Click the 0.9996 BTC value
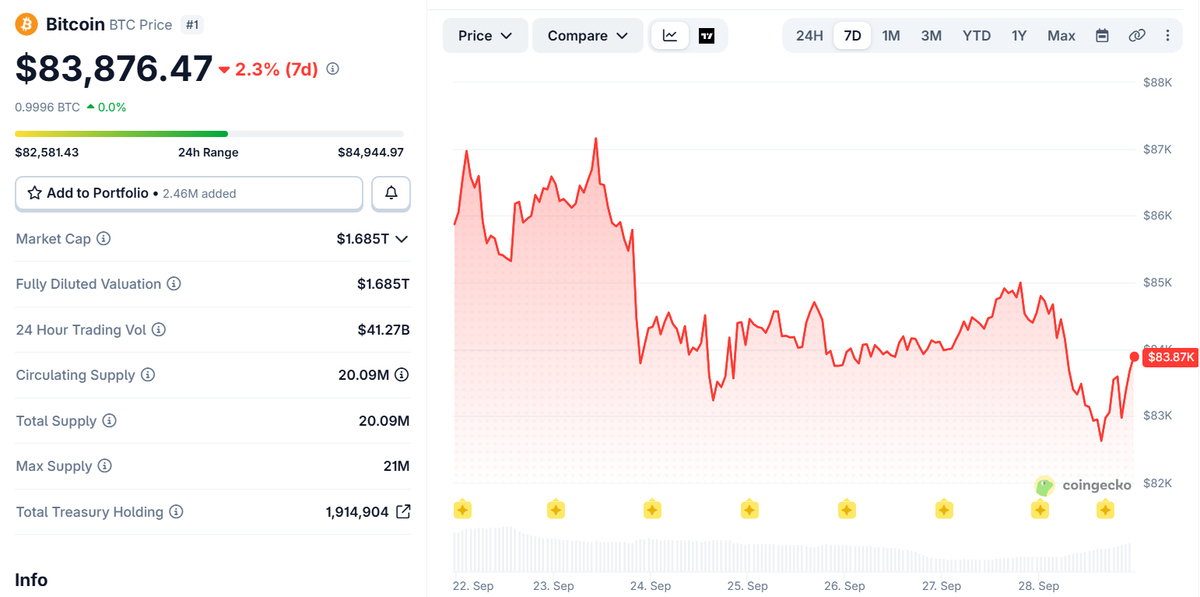Image resolution: width=1200 pixels, height=597 pixels. (x=47, y=107)
